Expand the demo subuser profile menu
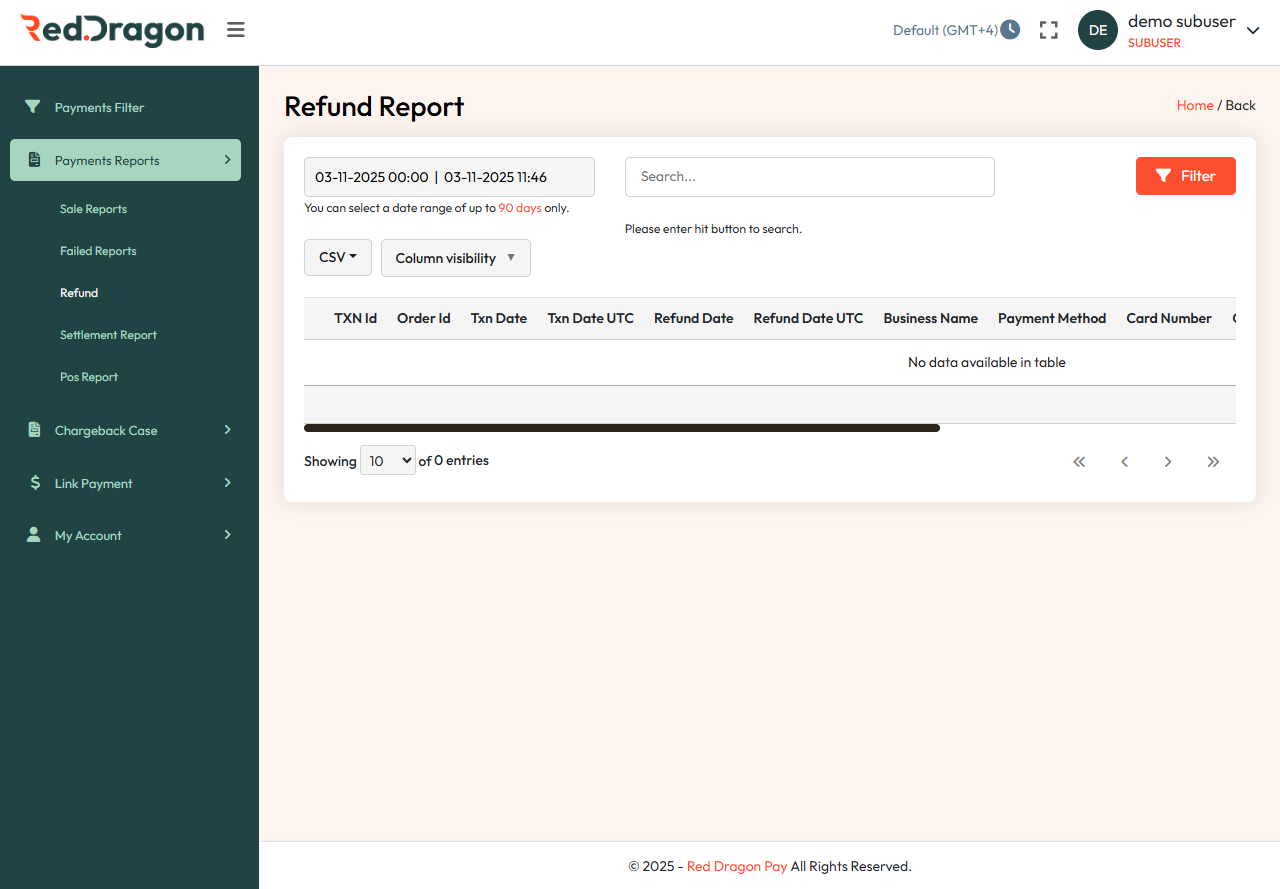The image size is (1280, 889). click(x=1252, y=30)
